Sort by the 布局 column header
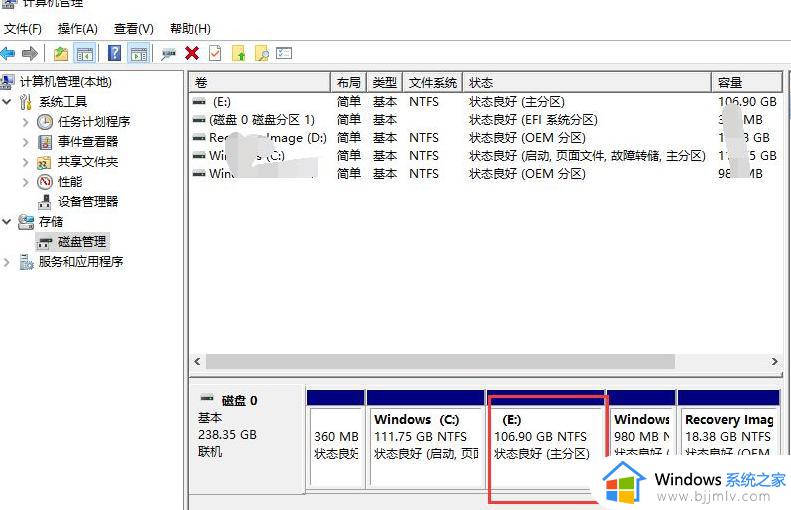Screen dimensions: 791x510 coord(349,82)
